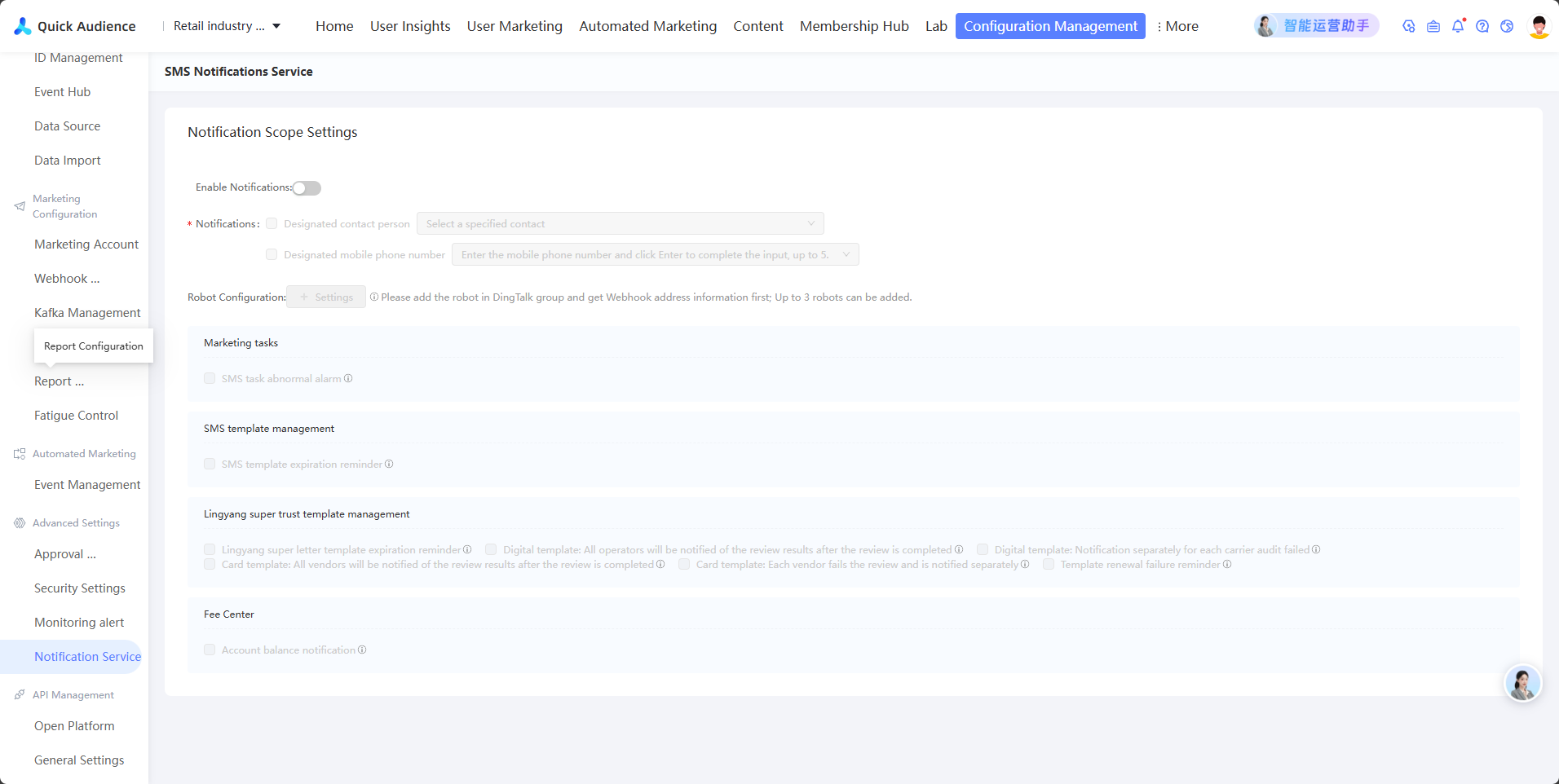
Task: Toggle the Enable Notifications switch
Action: point(307,188)
